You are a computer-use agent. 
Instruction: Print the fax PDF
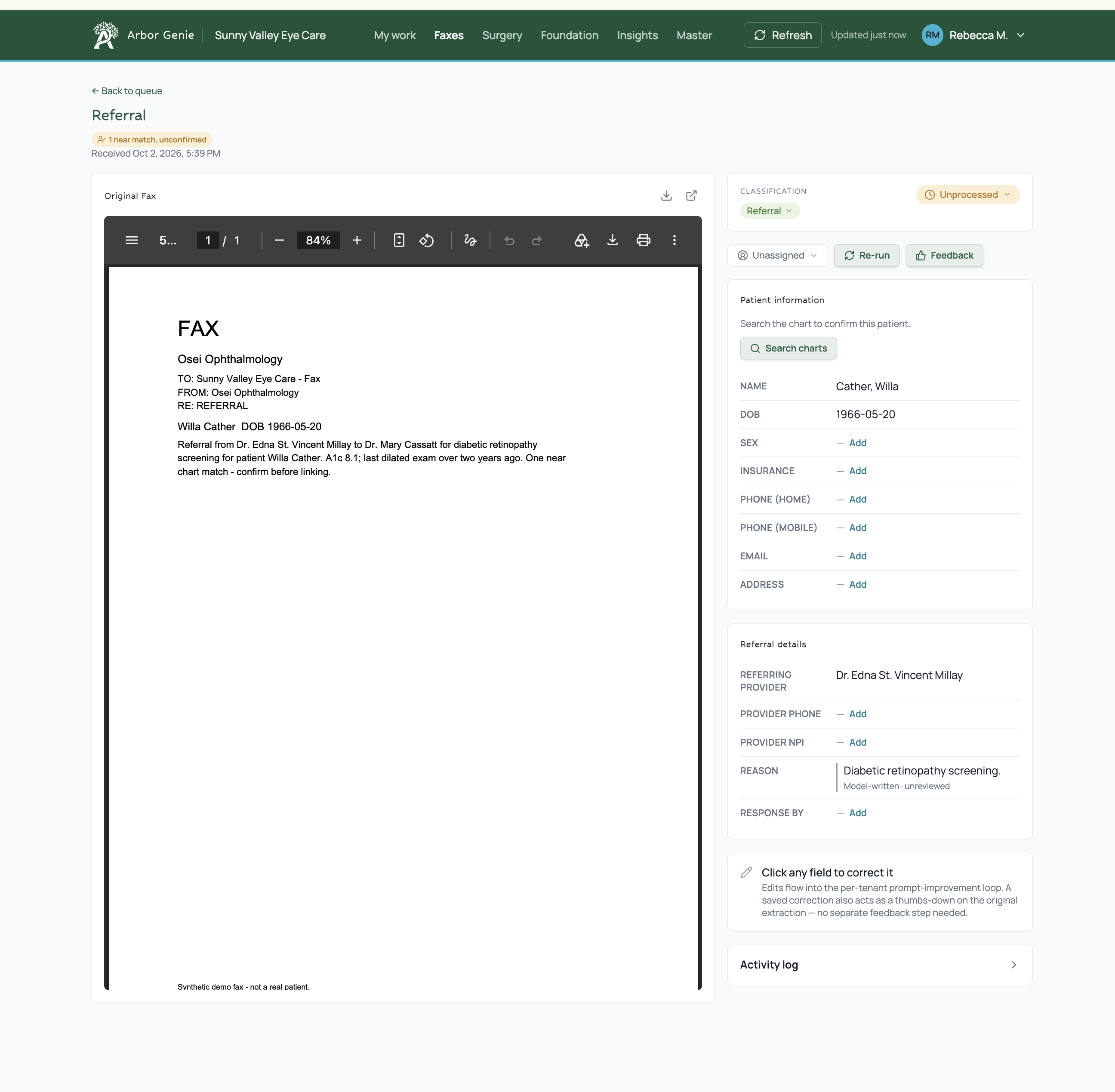click(643, 241)
